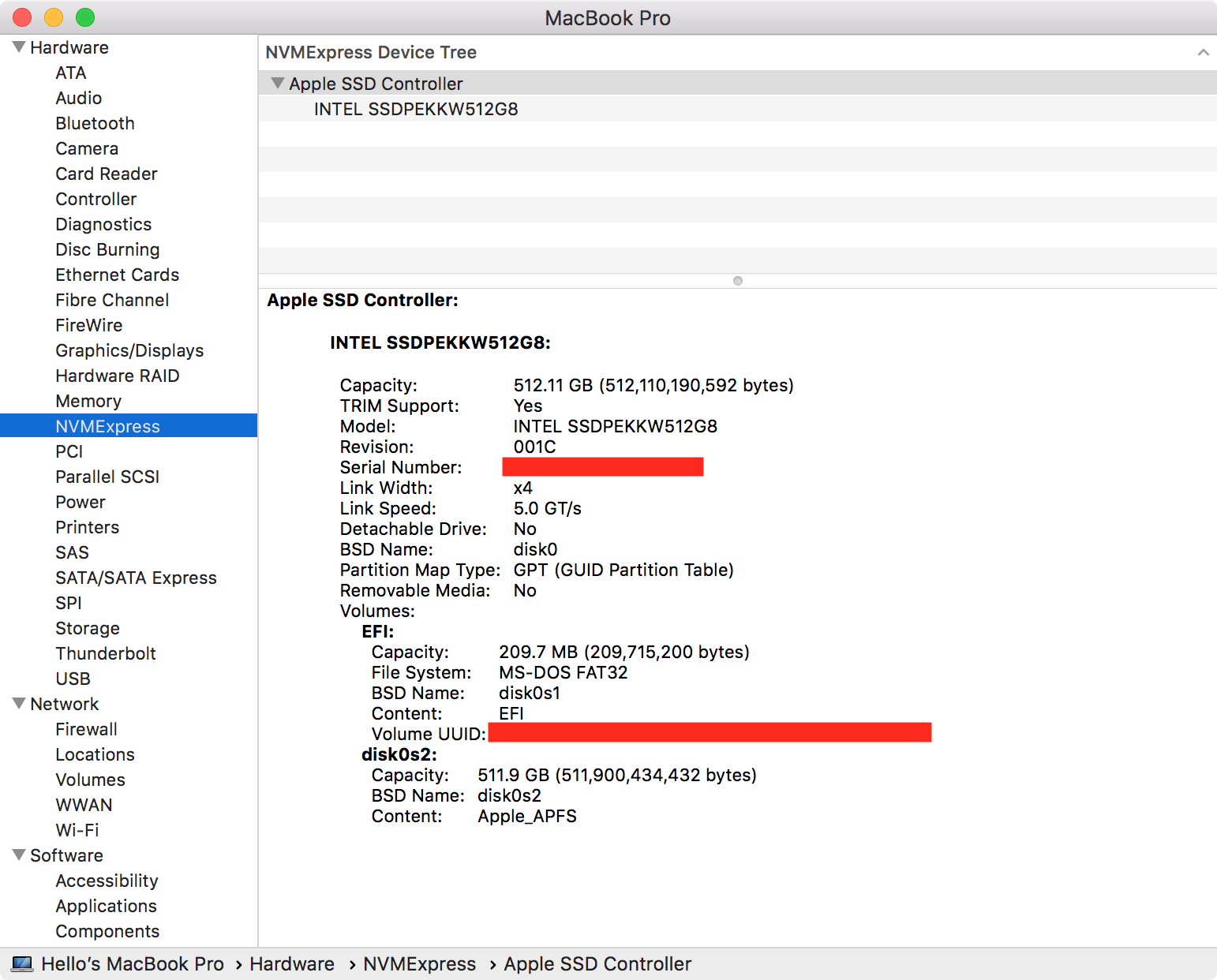
Task: Click the Hardware section label
Action: pyautogui.click(x=69, y=47)
